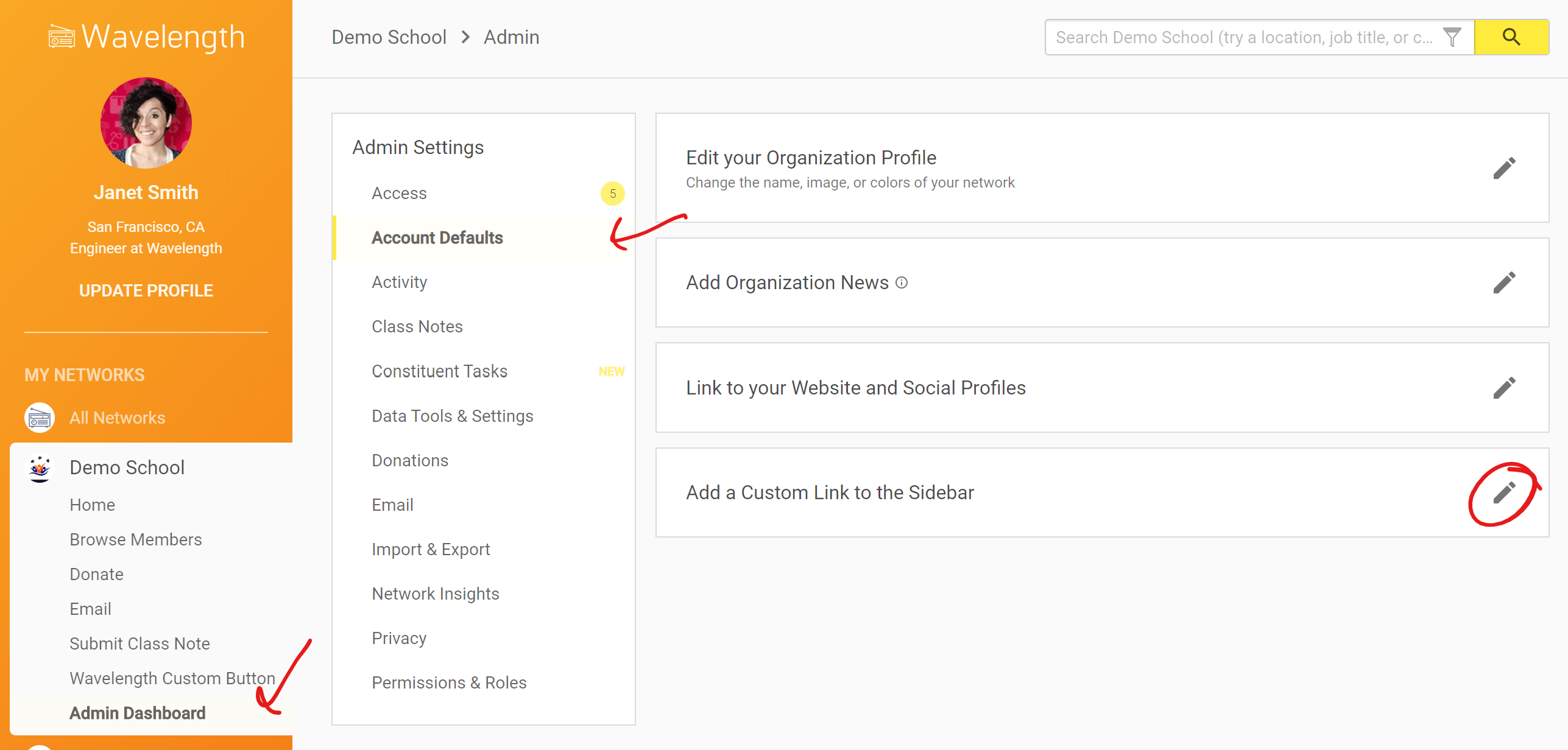Go to Permissions & Roles settings

(x=449, y=682)
